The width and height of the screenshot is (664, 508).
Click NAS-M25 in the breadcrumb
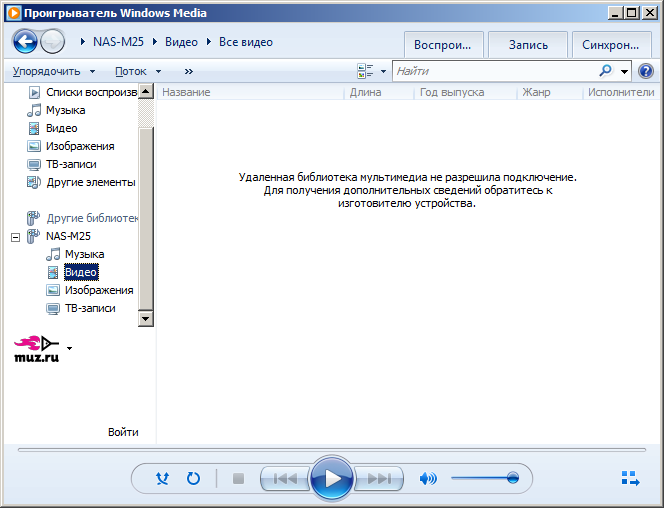[x=118, y=42]
